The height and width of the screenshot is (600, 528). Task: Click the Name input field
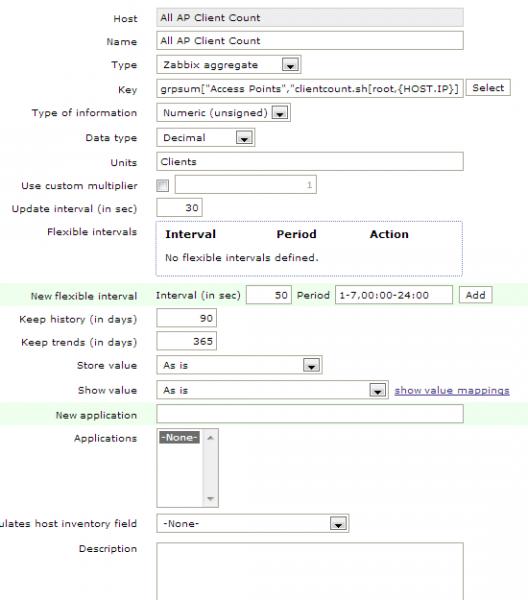[x=310, y=41]
